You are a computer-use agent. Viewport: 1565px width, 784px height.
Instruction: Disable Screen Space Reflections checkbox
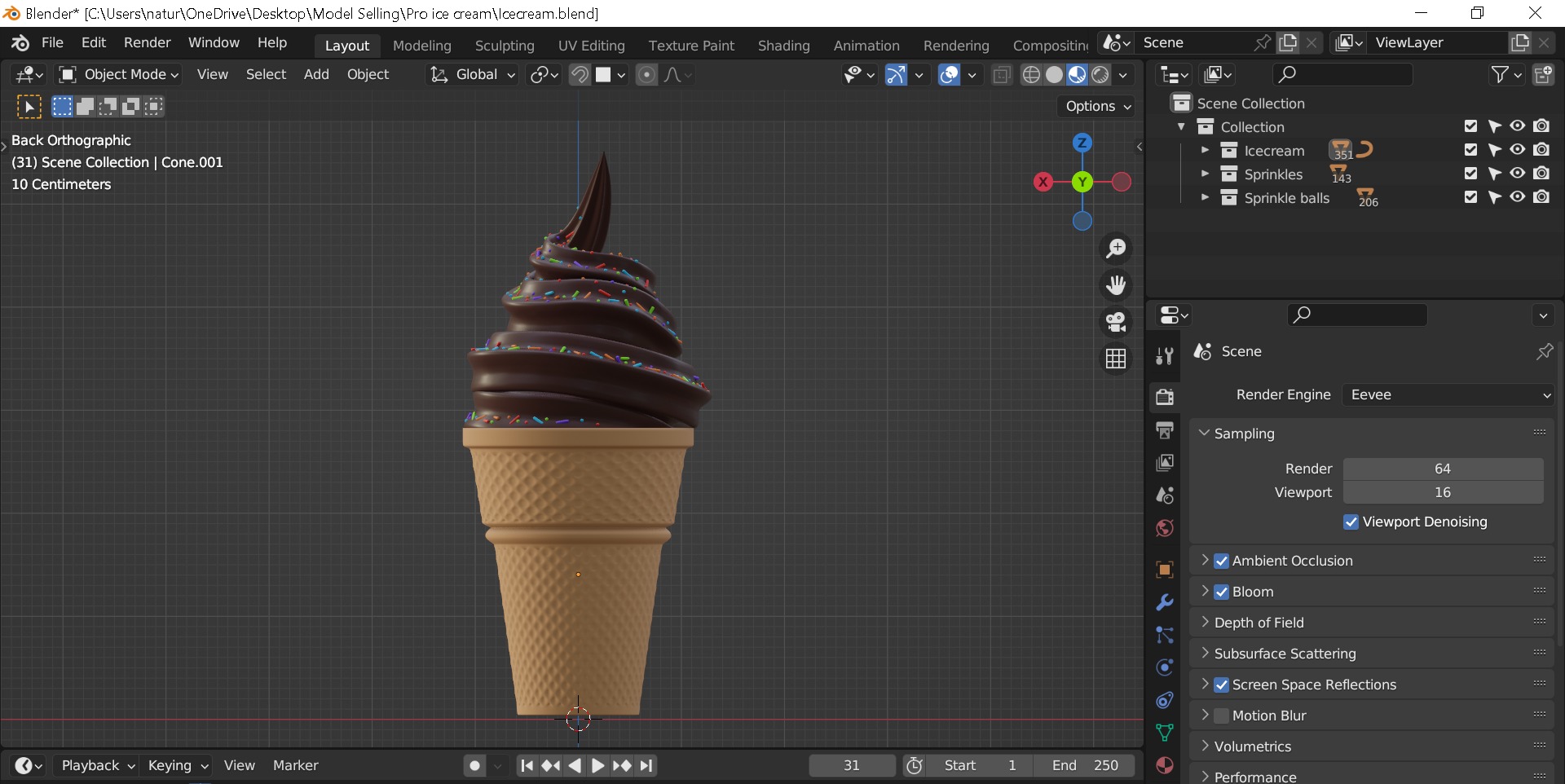[x=1221, y=685]
